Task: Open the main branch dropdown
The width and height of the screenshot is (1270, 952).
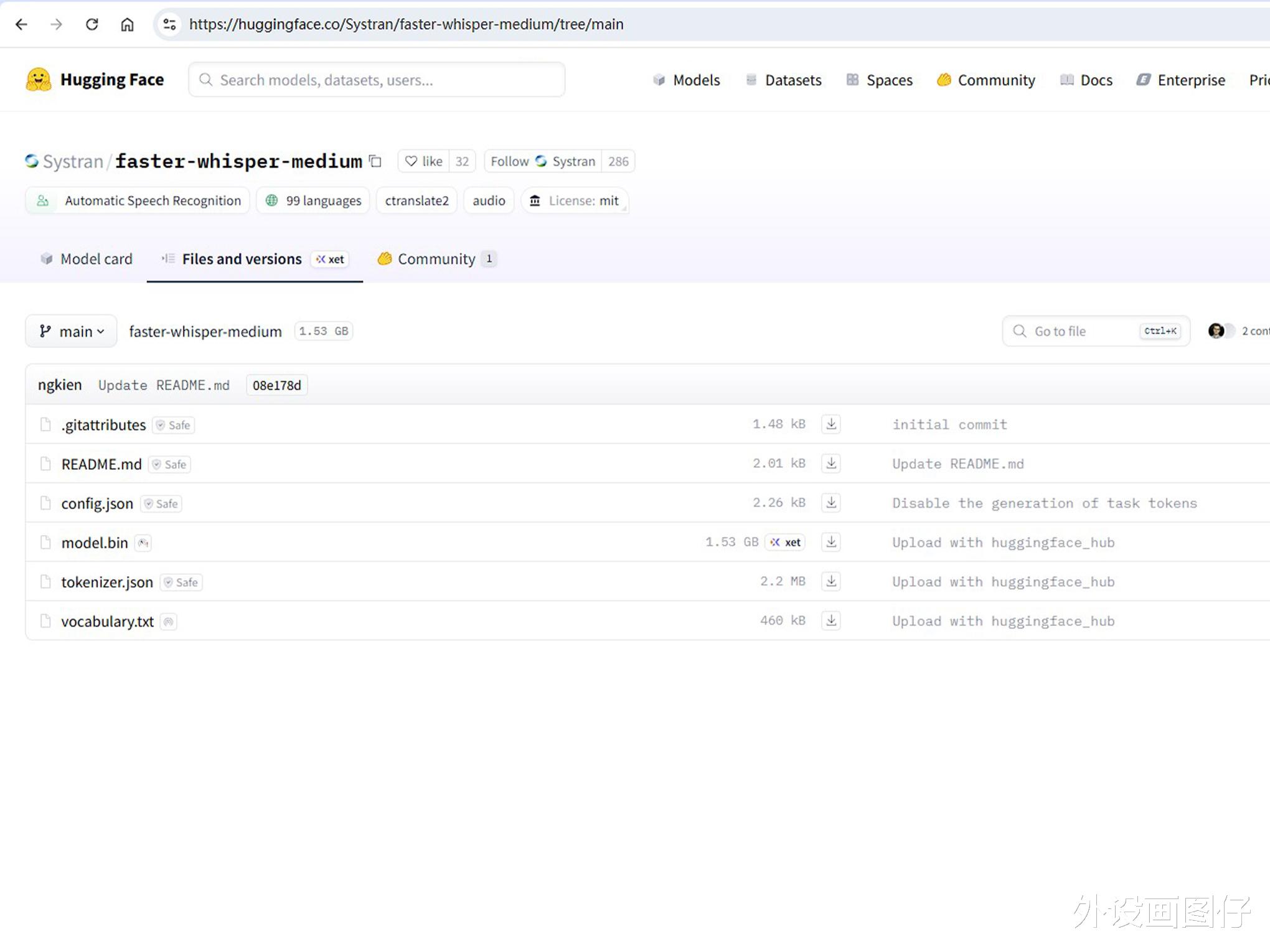Action: (x=71, y=331)
